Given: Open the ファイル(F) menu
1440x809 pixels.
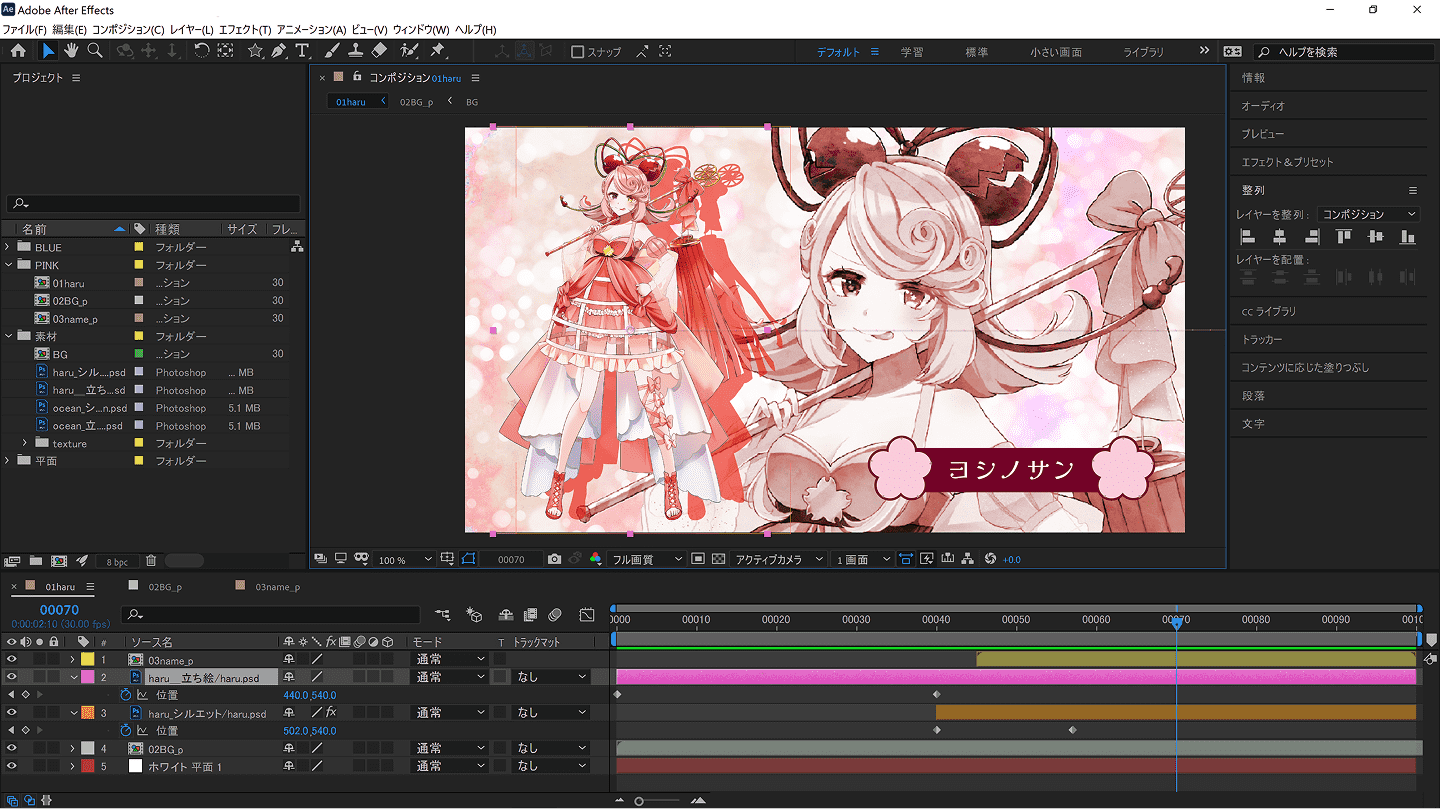Looking at the screenshot, I should click(x=24, y=30).
